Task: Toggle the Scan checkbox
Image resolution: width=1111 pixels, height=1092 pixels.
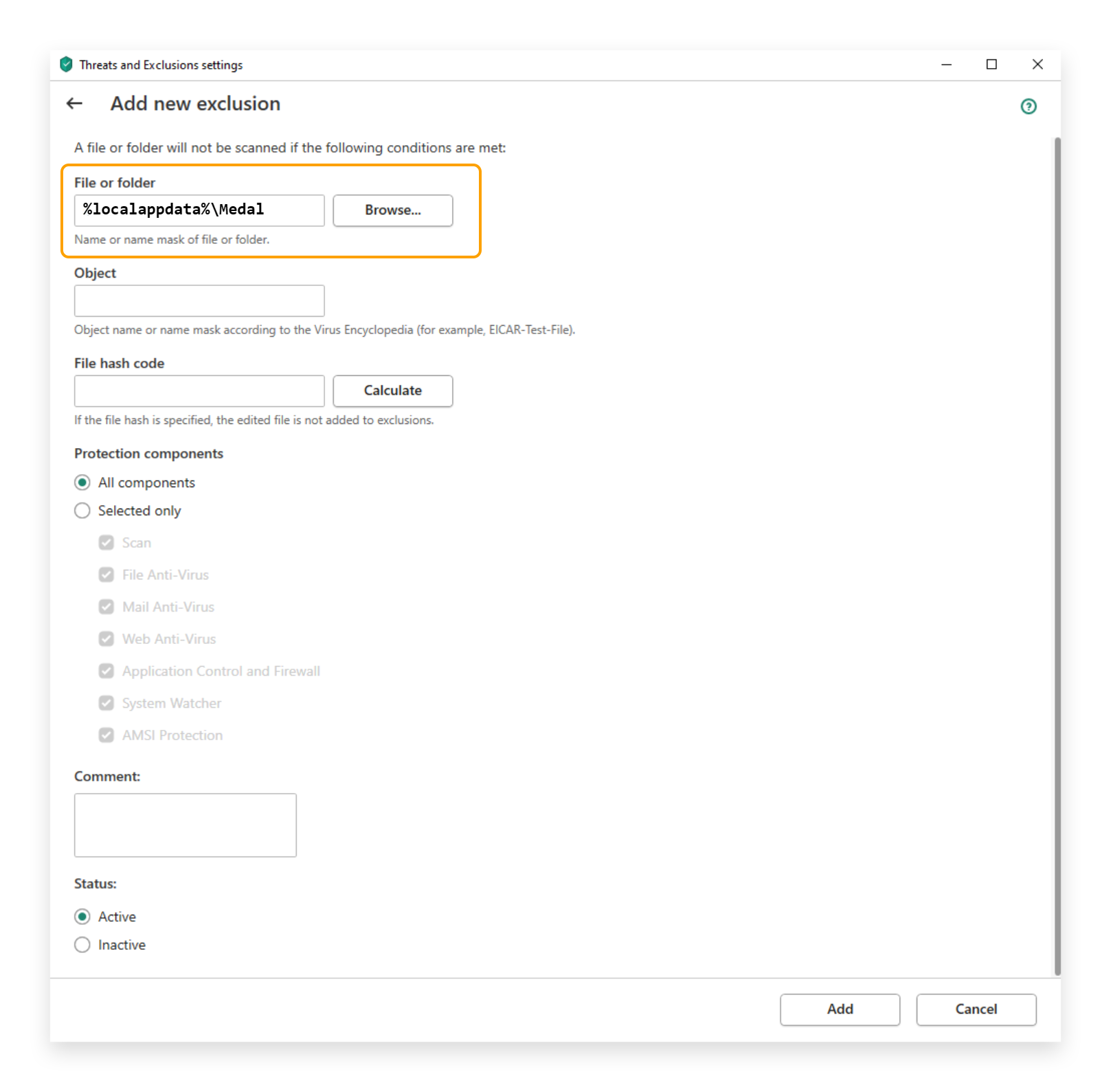Action: click(106, 543)
